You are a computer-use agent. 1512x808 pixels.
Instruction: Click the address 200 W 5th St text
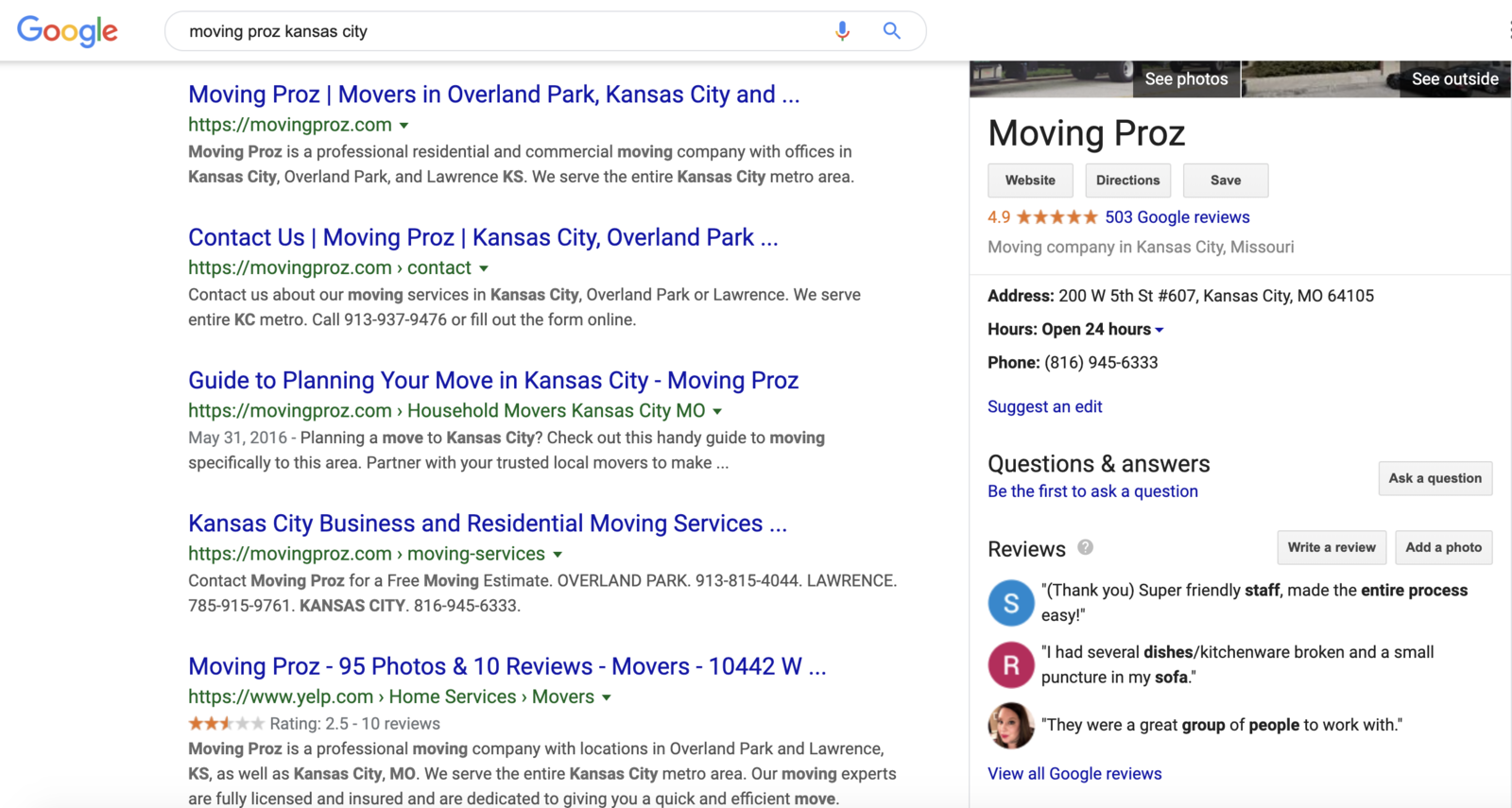click(1216, 296)
